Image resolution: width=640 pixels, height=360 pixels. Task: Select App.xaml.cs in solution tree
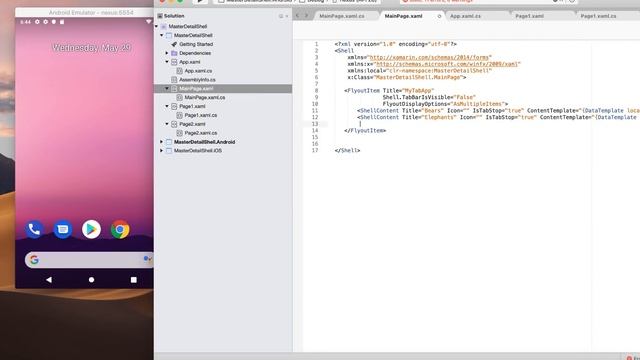[198, 71]
